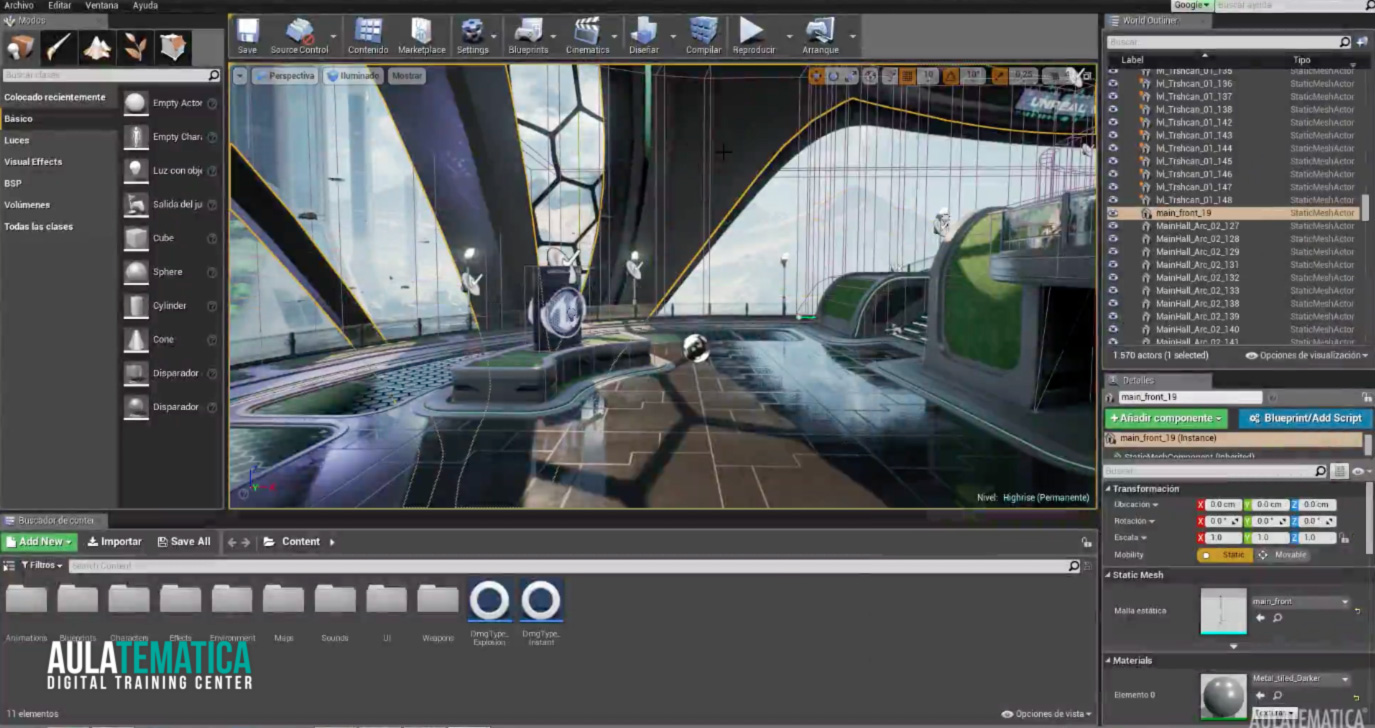Viewport: 1375px width, 728px height.
Task: Click the Diseñar toolbar button
Action: coord(644,36)
